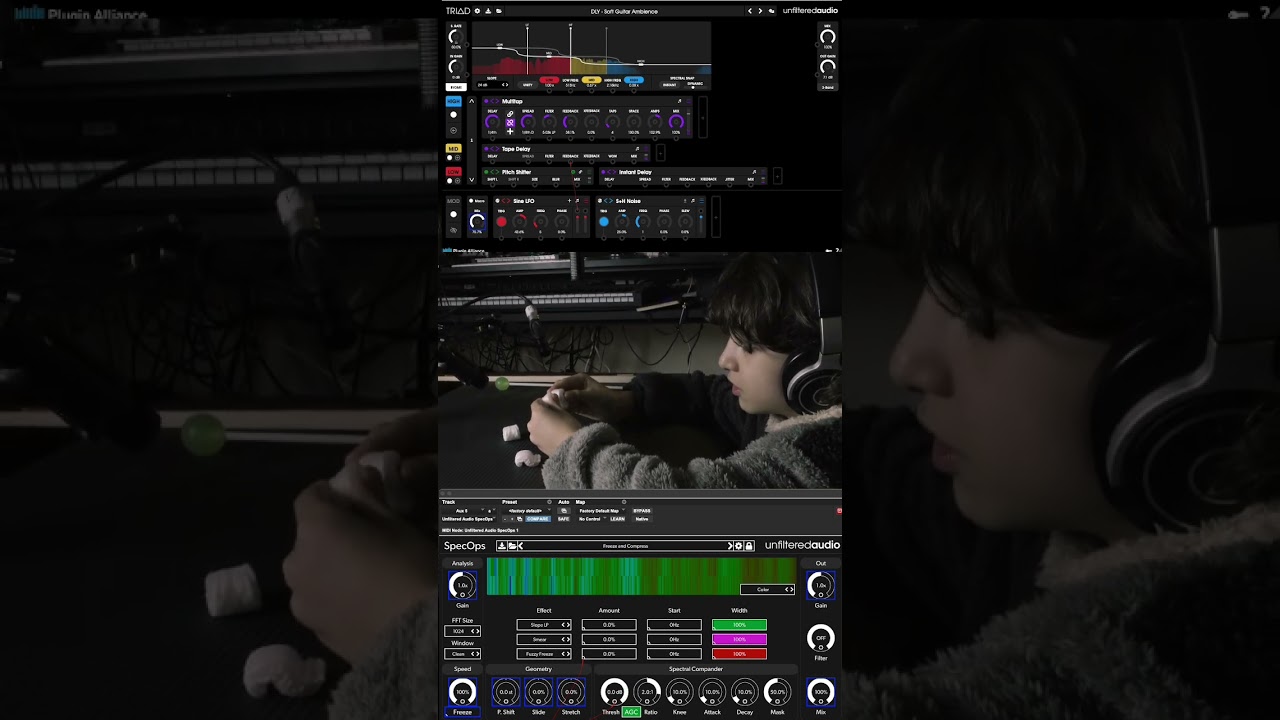1280x720 pixels.
Task: Open the Smear effect selector
Action: coord(544,639)
